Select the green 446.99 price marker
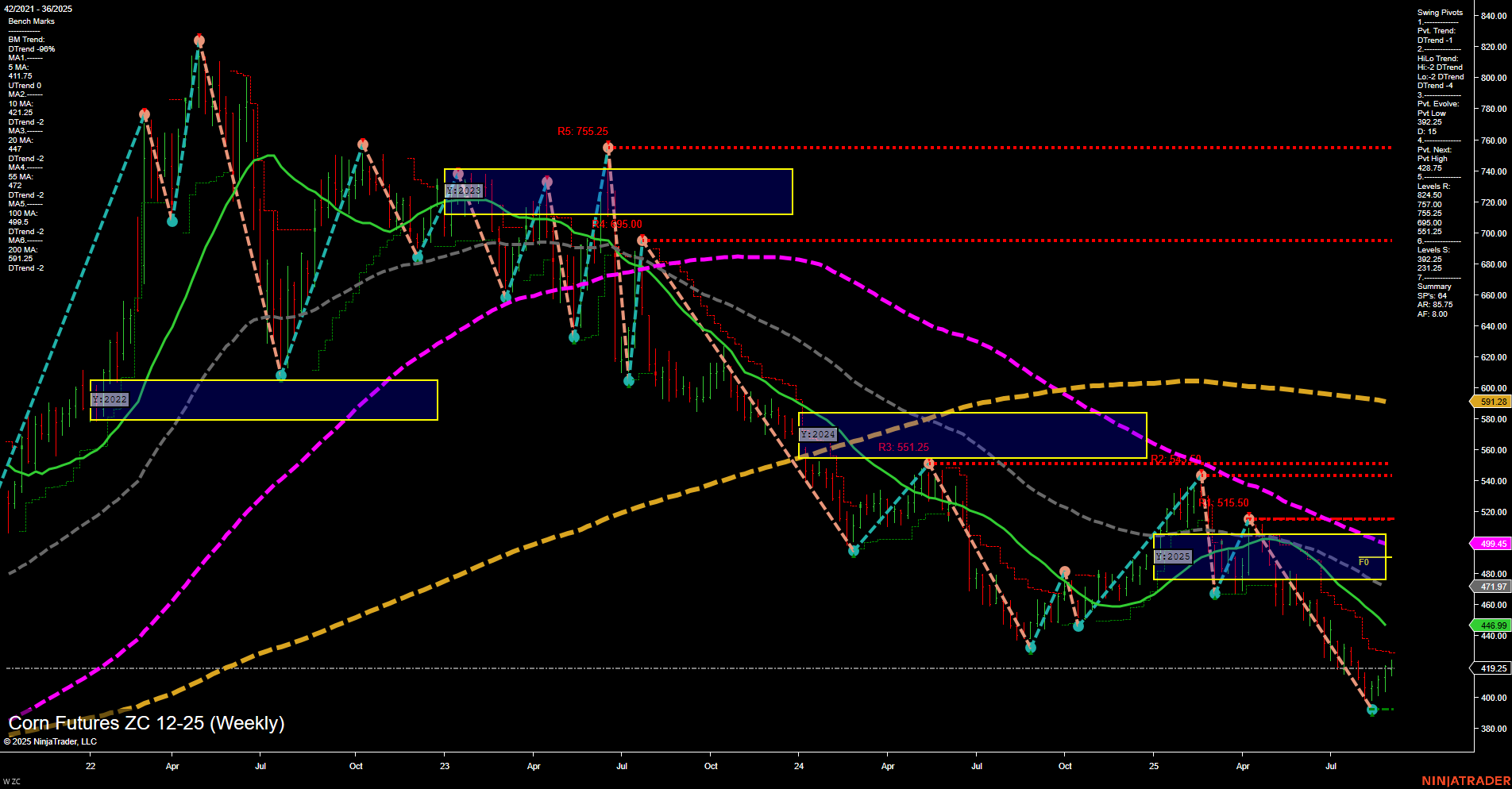 1488,625
